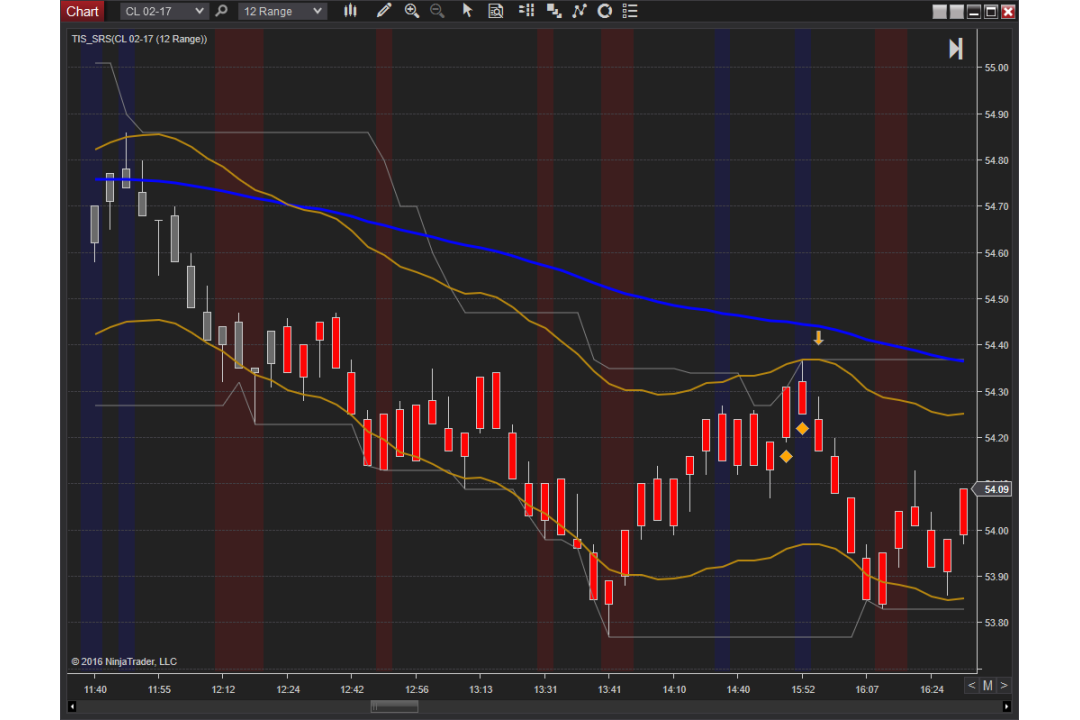Click the 54.09 current price marker

(x=993, y=489)
